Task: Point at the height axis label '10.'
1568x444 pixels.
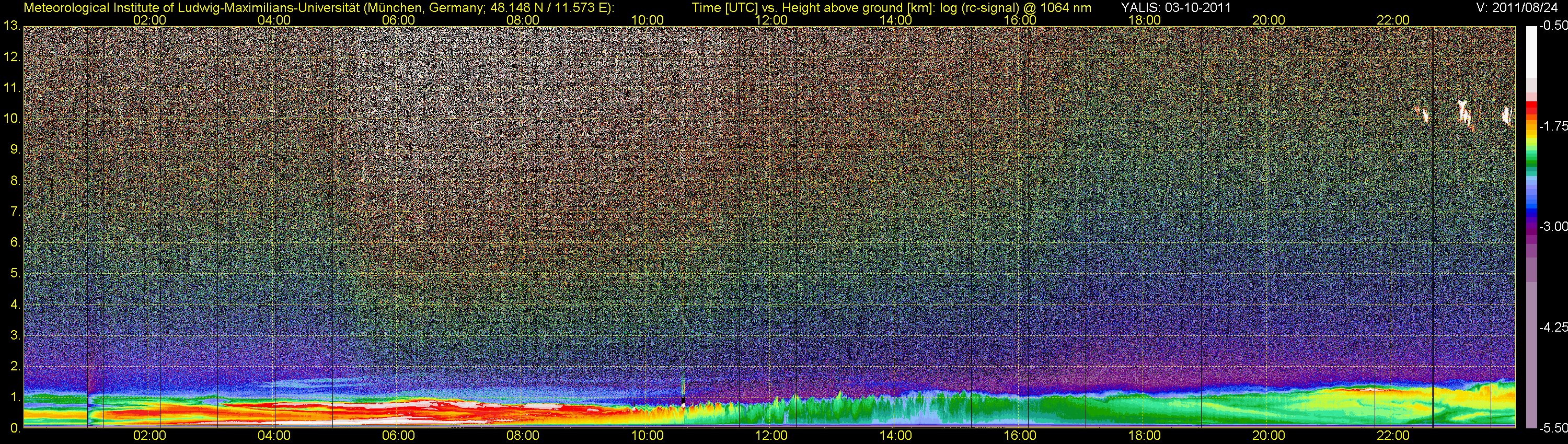Action: click(11, 119)
